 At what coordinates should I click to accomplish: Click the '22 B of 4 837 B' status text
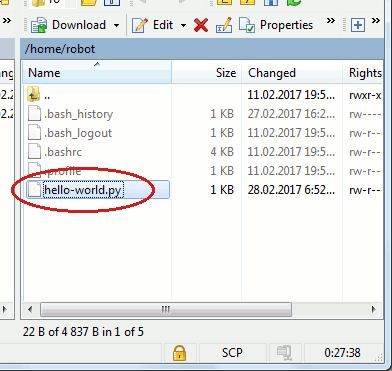pyautogui.click(x=83, y=332)
